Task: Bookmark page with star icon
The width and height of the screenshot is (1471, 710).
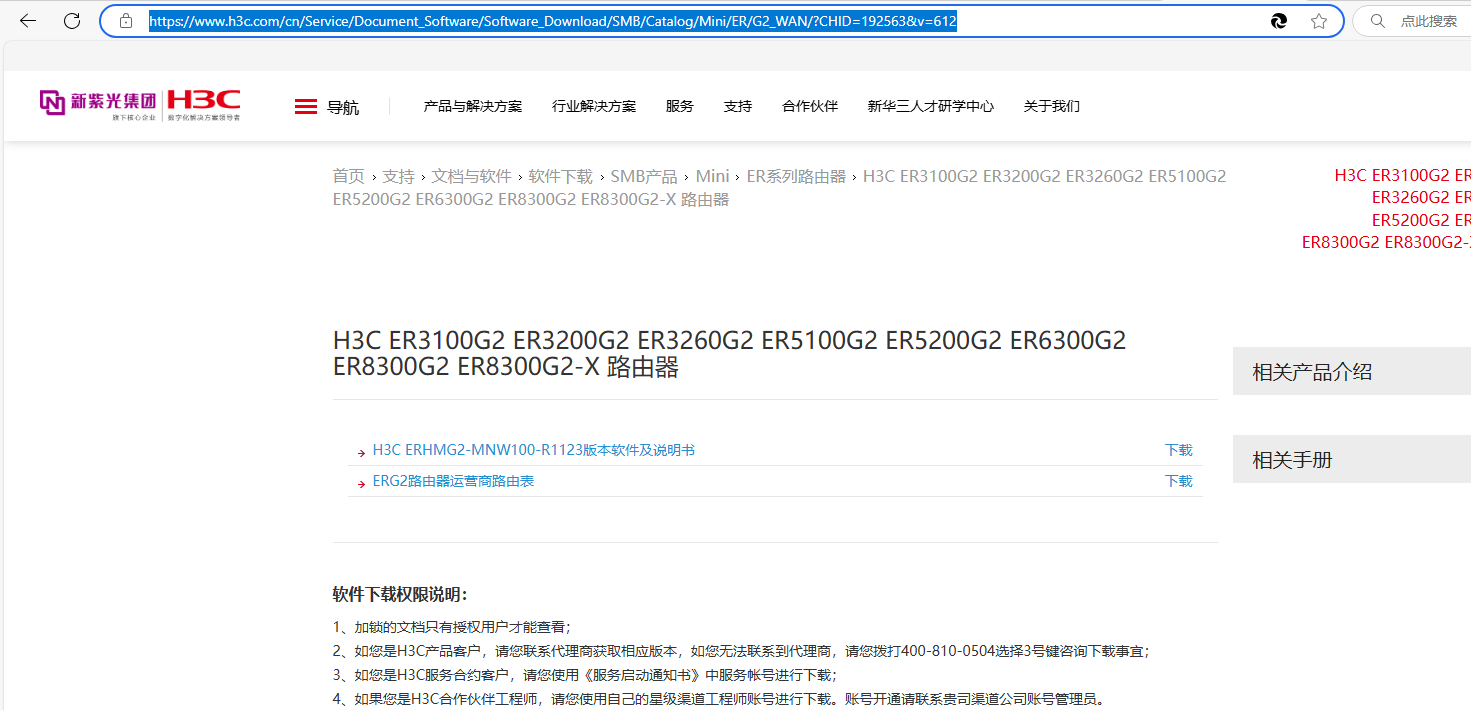Action: click(1319, 20)
